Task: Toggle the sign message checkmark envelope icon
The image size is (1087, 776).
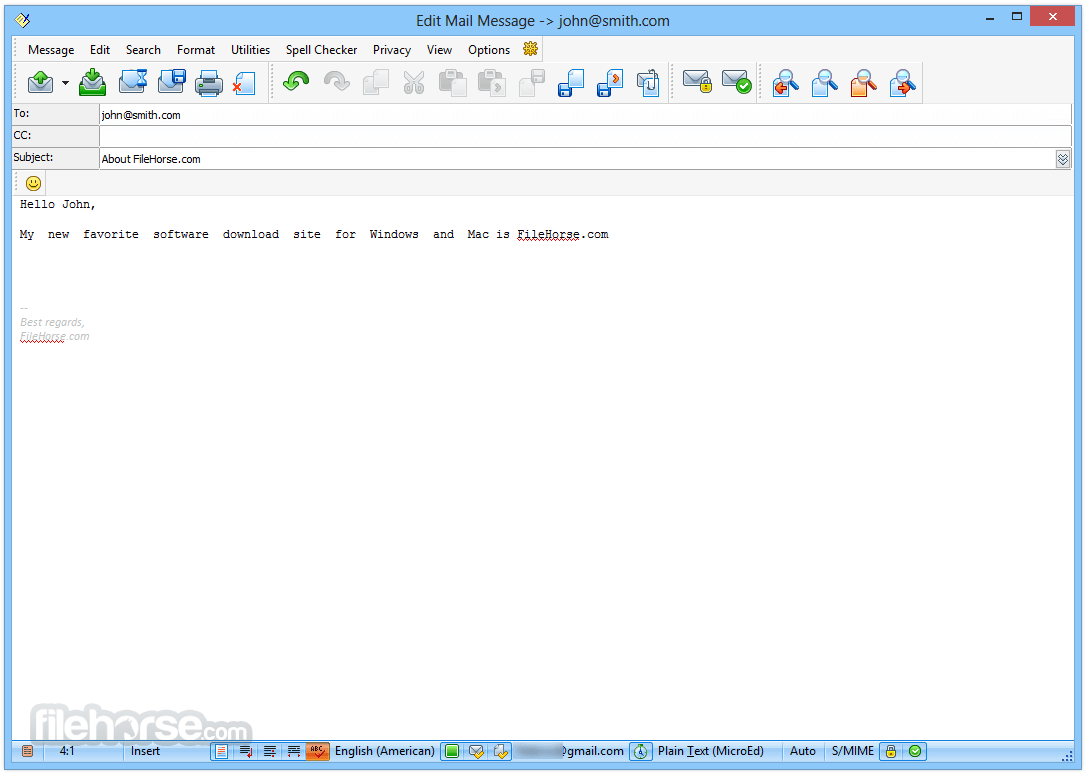Action: click(x=736, y=82)
